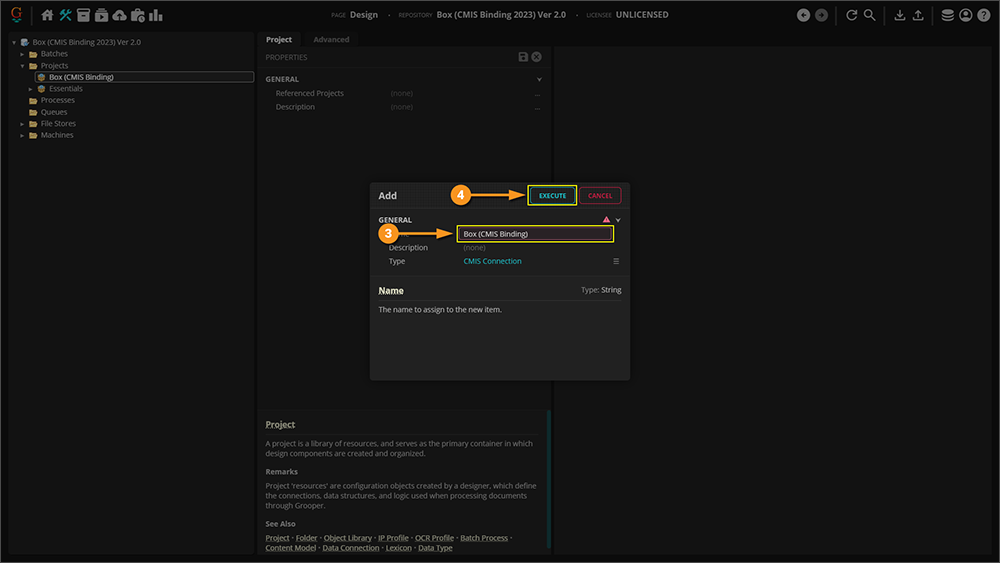Open the Type dropdown list icon
The height and width of the screenshot is (563, 1000).
tap(616, 261)
